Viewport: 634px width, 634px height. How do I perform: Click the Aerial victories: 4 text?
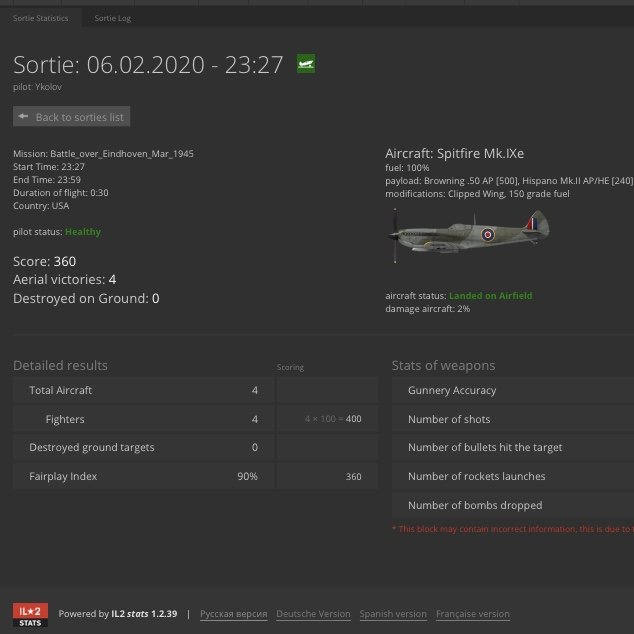[65, 279]
